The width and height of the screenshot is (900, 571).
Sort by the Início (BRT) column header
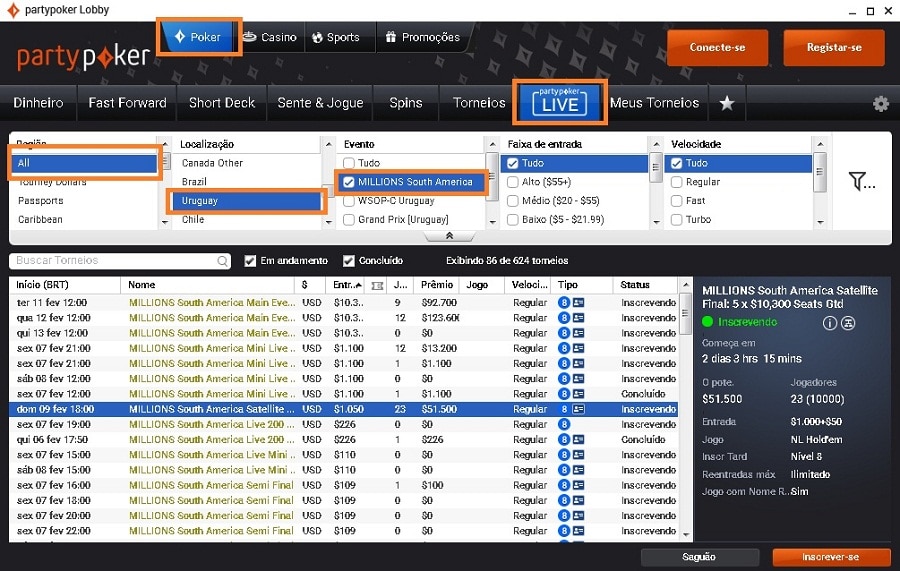tap(65, 285)
